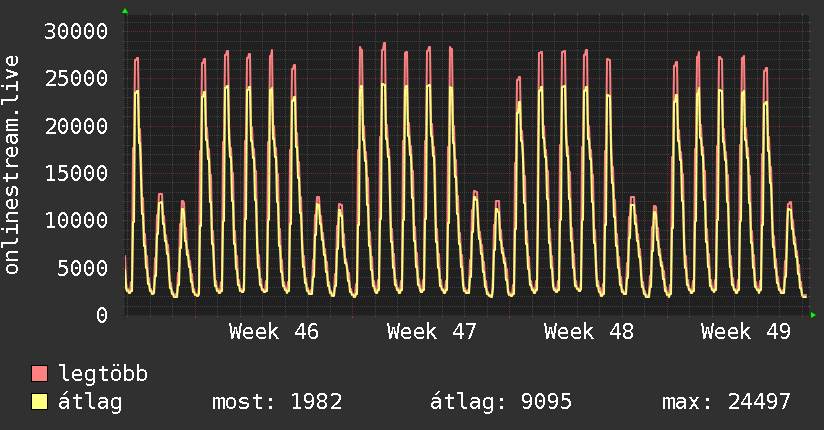824x430 pixels.
Task: Click the Week 49 axis label
Action: pyautogui.click(x=745, y=331)
